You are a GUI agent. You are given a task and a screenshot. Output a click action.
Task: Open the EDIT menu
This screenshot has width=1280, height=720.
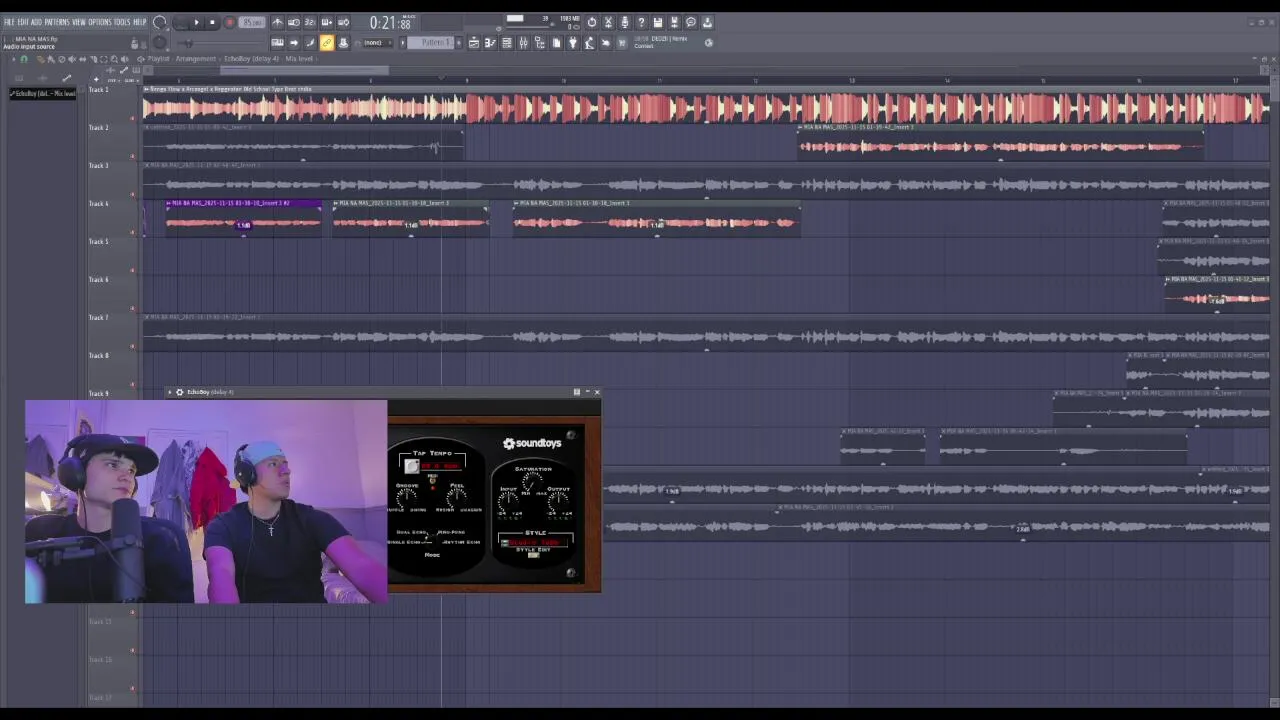24,22
